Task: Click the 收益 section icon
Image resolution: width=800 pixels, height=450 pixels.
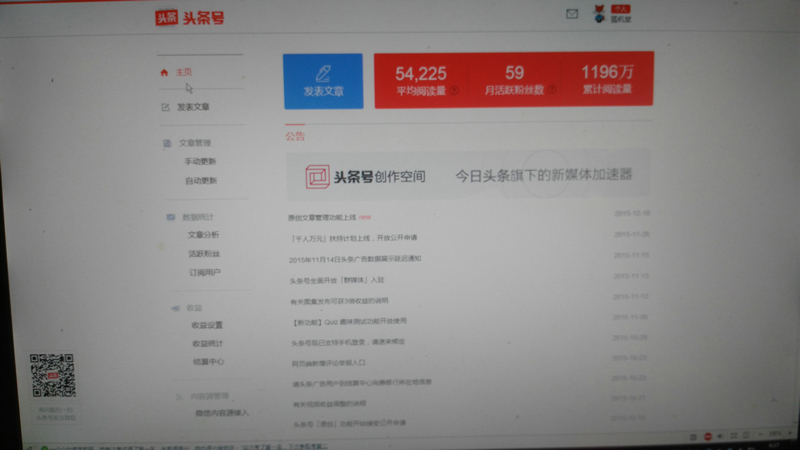Action: (175, 308)
